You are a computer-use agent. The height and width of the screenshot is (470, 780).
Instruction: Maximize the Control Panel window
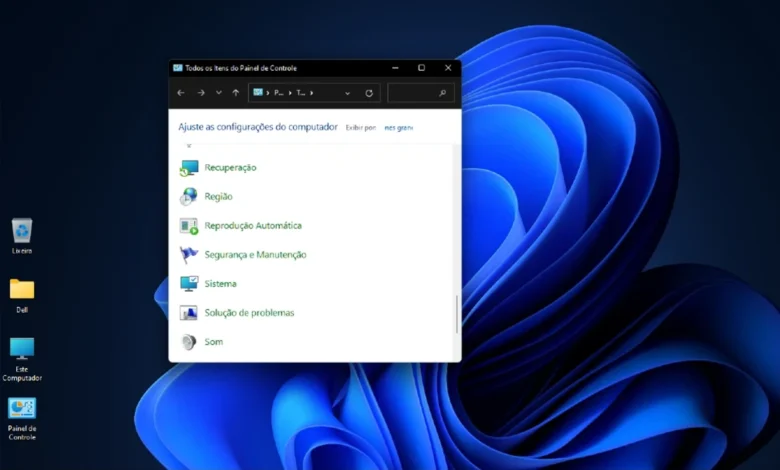[x=421, y=68]
